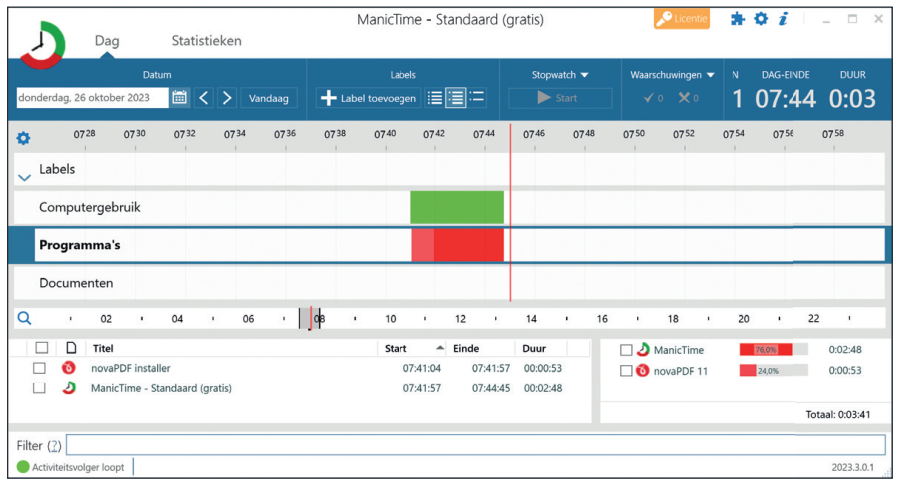
Task: Click ManicTime icon in summary panel
Action: pos(643,349)
